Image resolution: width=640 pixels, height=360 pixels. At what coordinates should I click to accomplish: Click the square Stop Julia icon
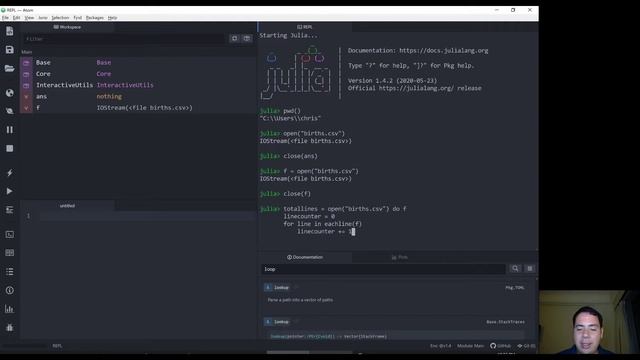coord(9,148)
